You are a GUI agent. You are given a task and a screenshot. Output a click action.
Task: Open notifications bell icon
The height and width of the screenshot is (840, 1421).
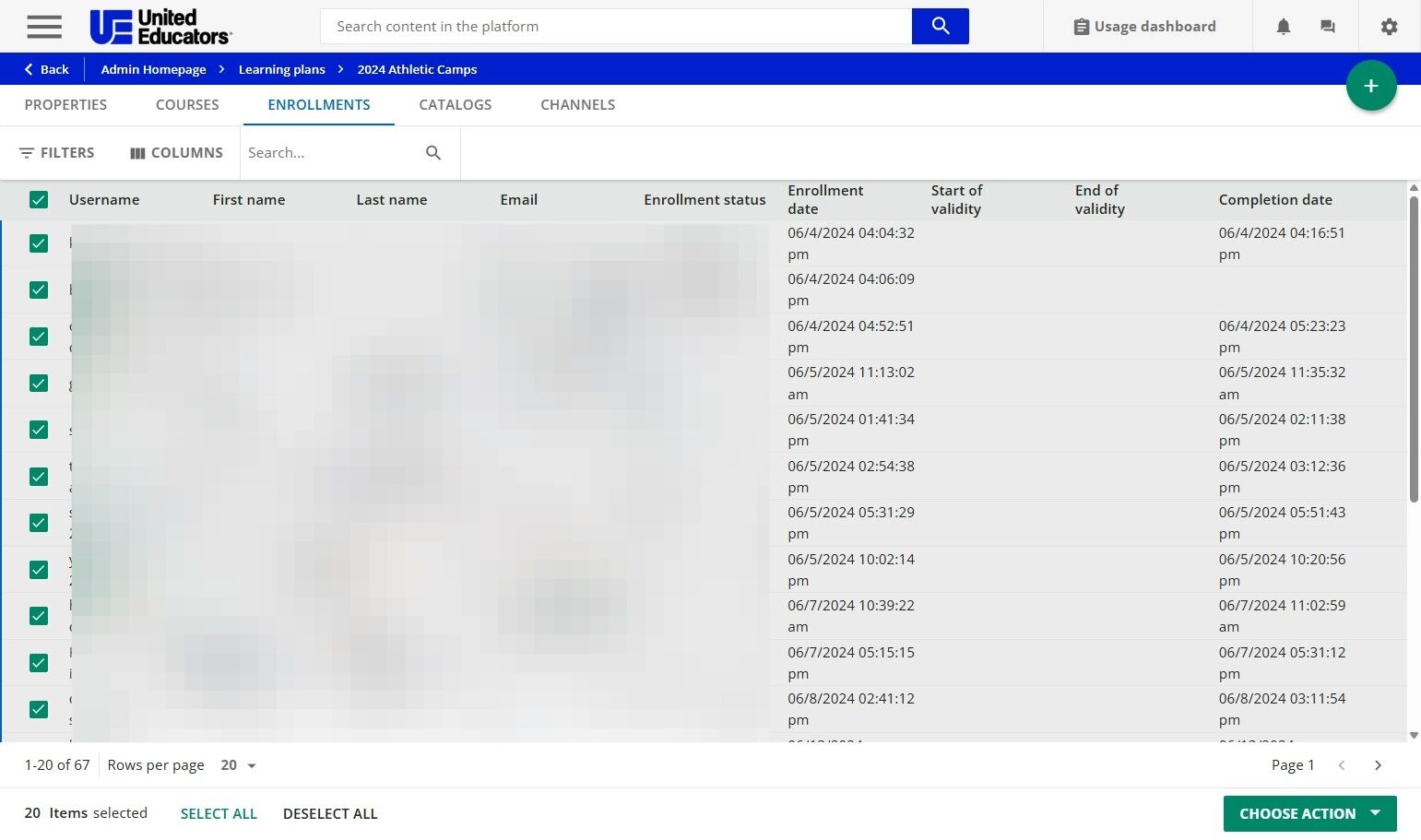pos(1283,27)
